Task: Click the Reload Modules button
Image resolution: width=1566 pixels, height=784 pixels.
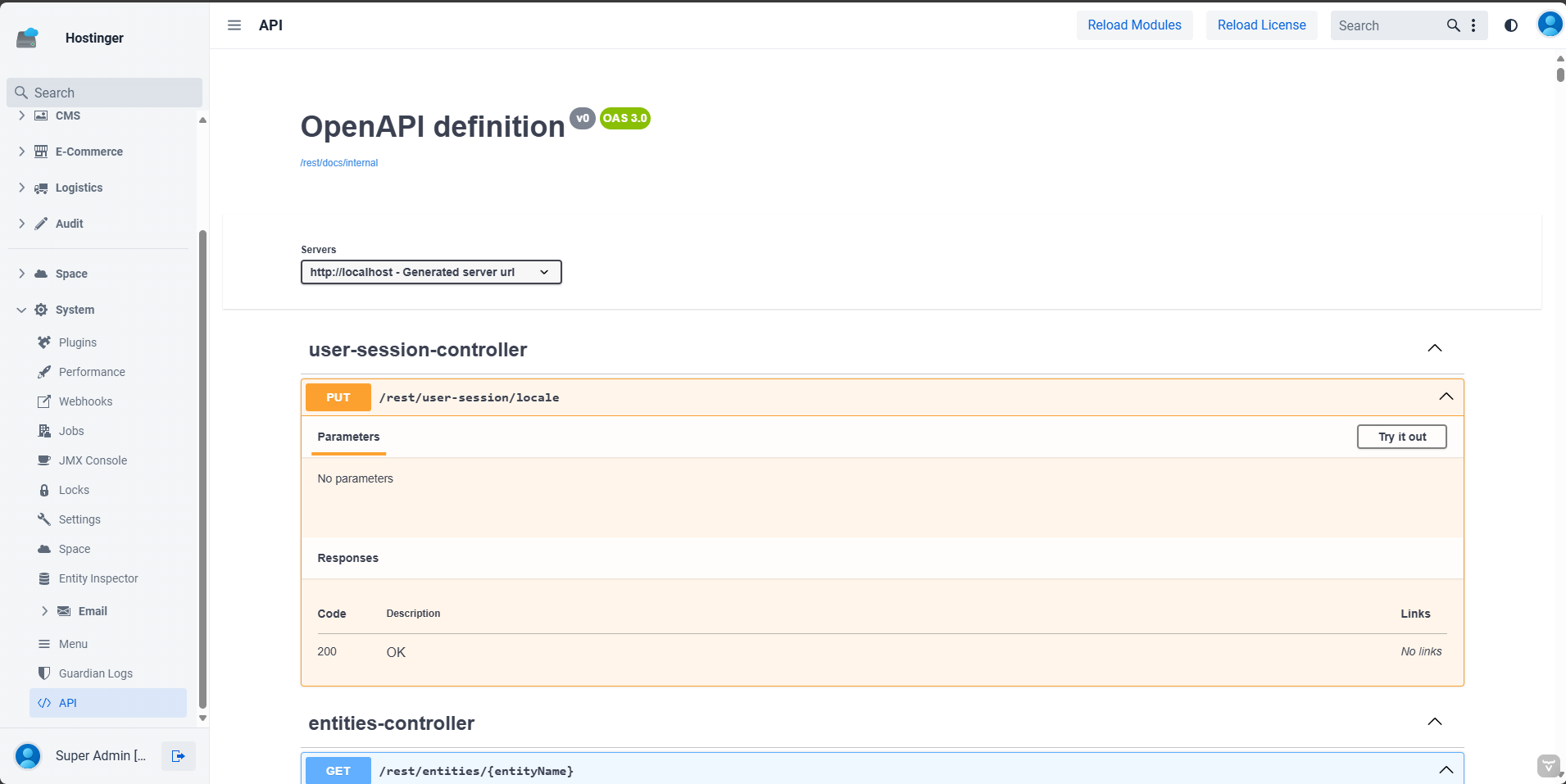Action: click(x=1134, y=25)
